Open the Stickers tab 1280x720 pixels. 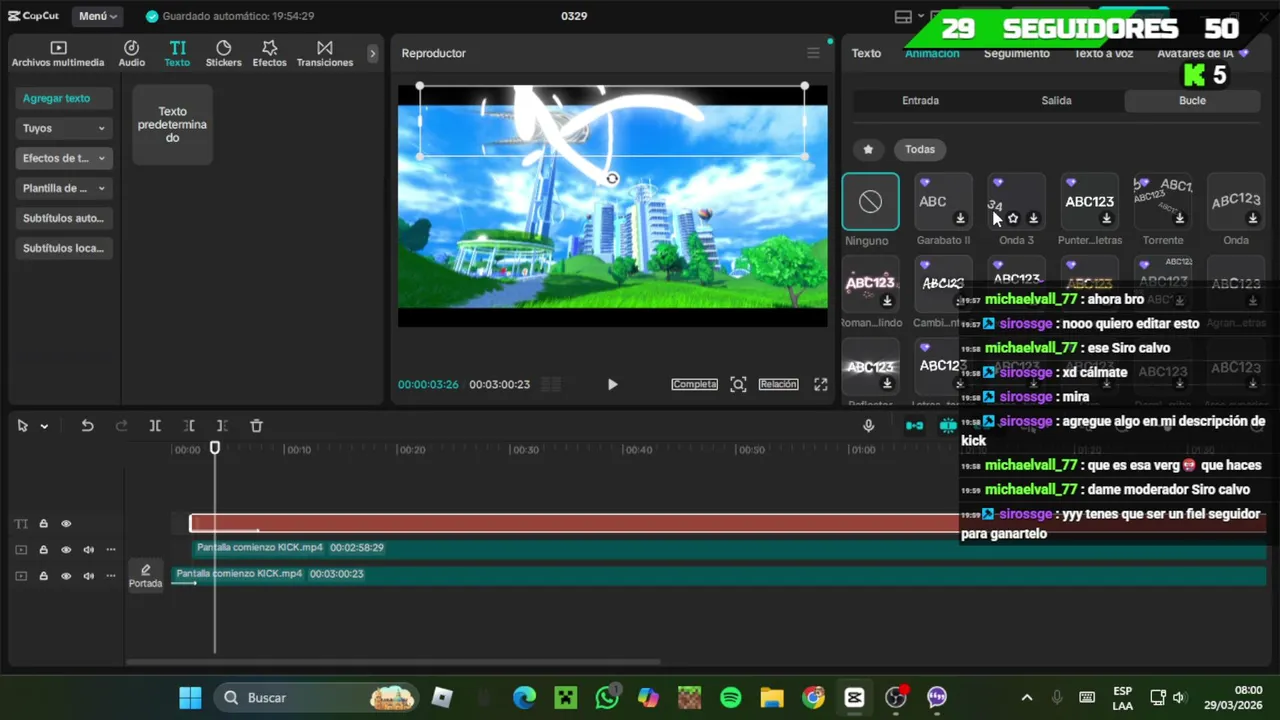click(223, 54)
